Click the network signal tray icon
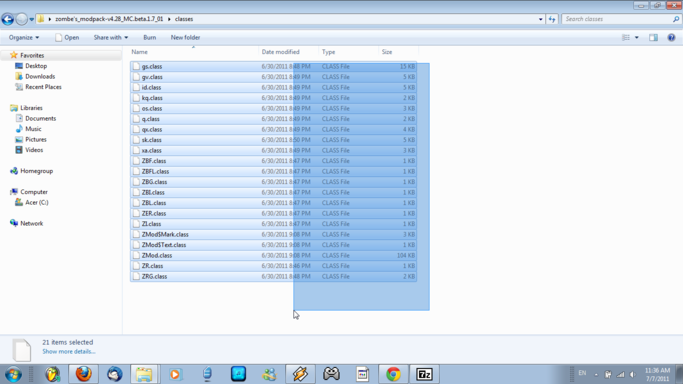This screenshot has height=384, width=683. click(621, 374)
